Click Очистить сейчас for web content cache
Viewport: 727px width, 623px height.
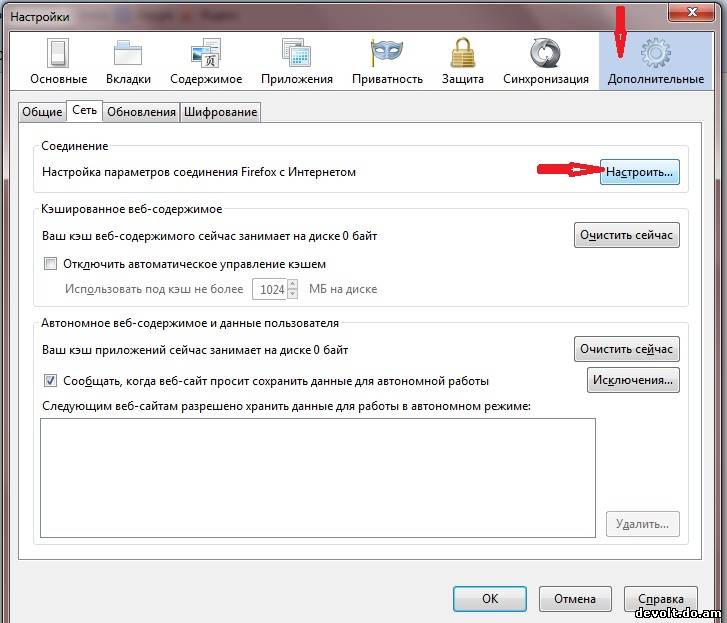pyautogui.click(x=626, y=235)
